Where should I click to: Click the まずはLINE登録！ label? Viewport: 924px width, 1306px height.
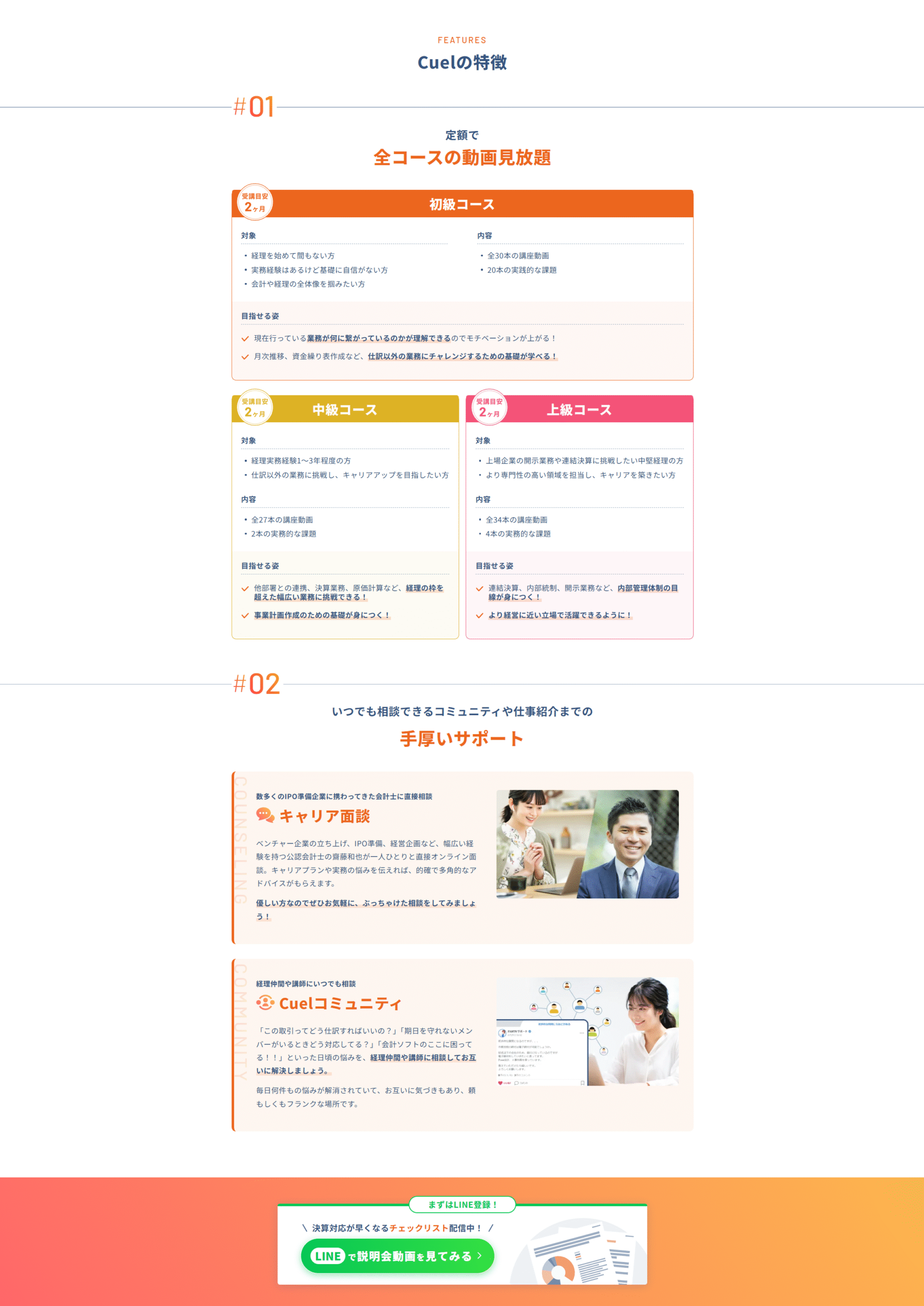click(x=462, y=1204)
